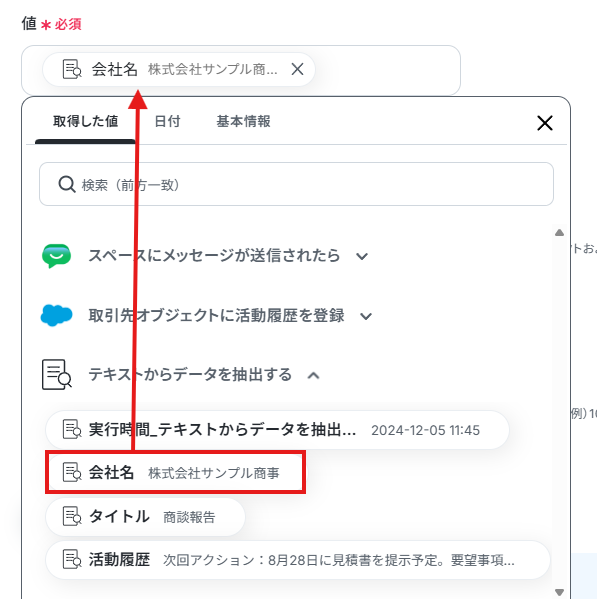Click the text extraction document icon
Screen dimensions: 597x599
point(57,374)
